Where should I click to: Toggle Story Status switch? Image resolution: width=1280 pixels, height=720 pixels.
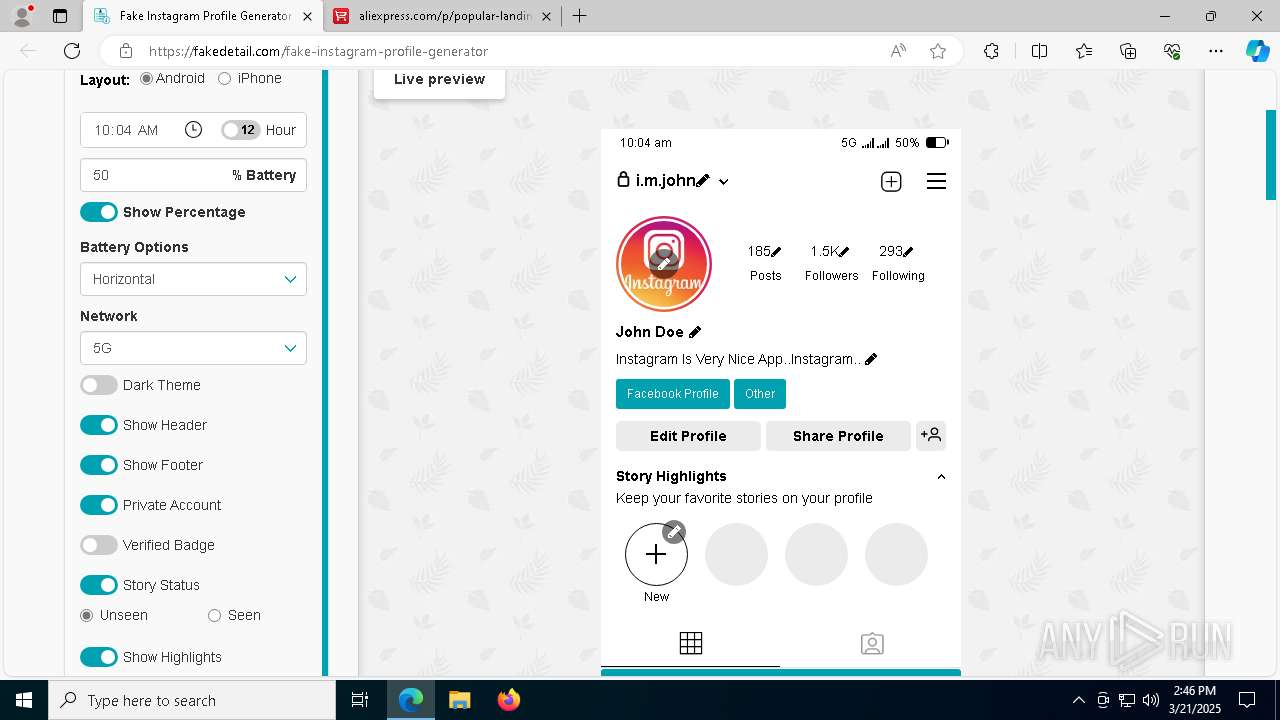99,585
